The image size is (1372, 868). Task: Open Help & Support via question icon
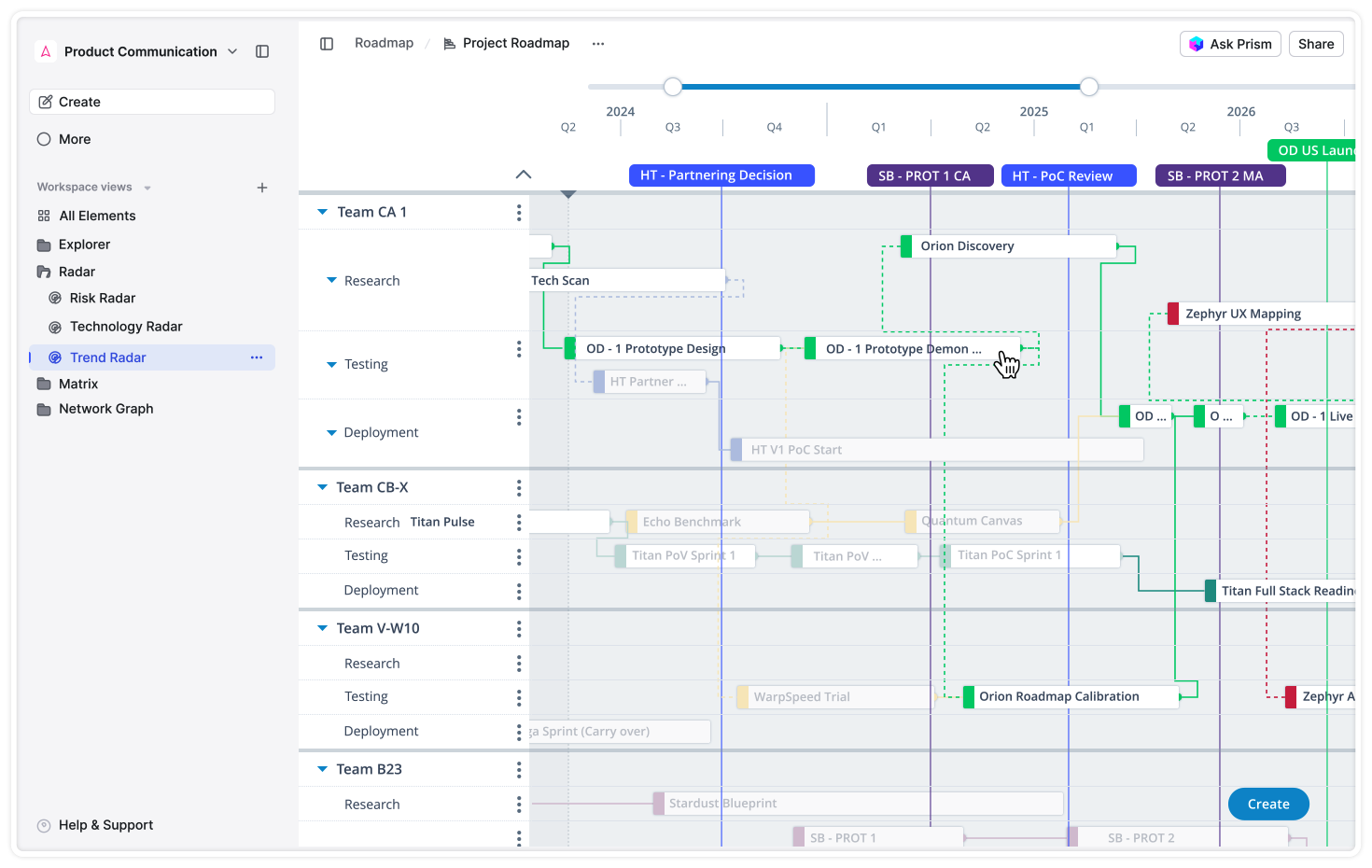(43, 824)
